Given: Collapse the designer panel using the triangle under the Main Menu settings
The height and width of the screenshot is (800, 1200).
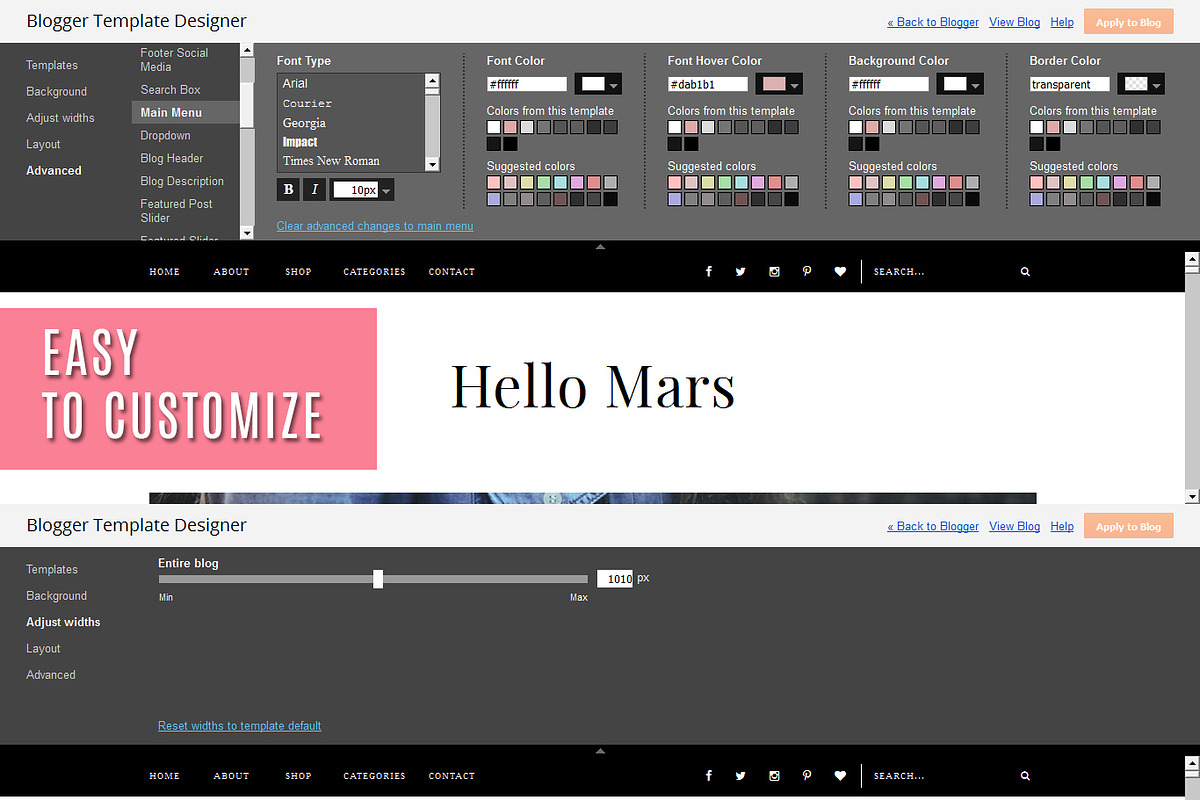Looking at the screenshot, I should pos(600,246).
